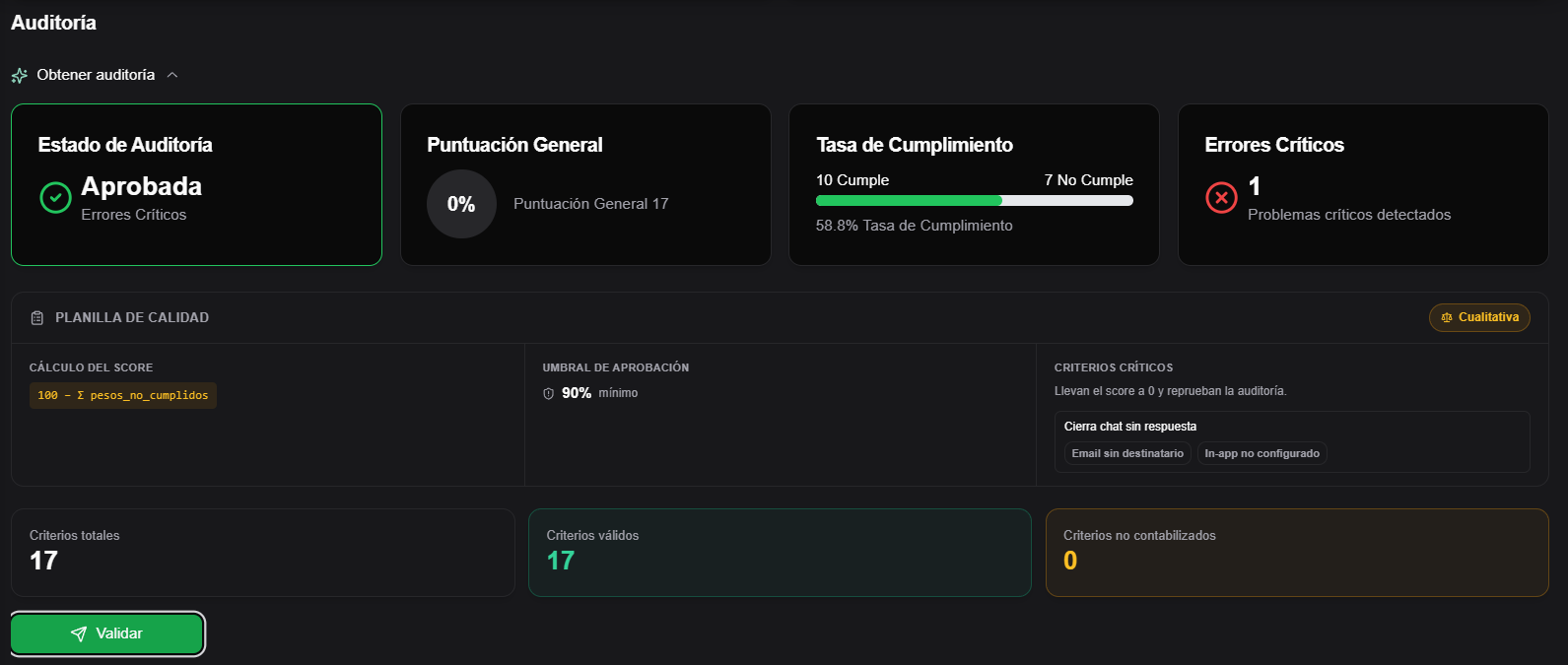Click the UMBRAL DE APROBACIÓN label
Screen dimensions: 1568x665
tap(616, 367)
